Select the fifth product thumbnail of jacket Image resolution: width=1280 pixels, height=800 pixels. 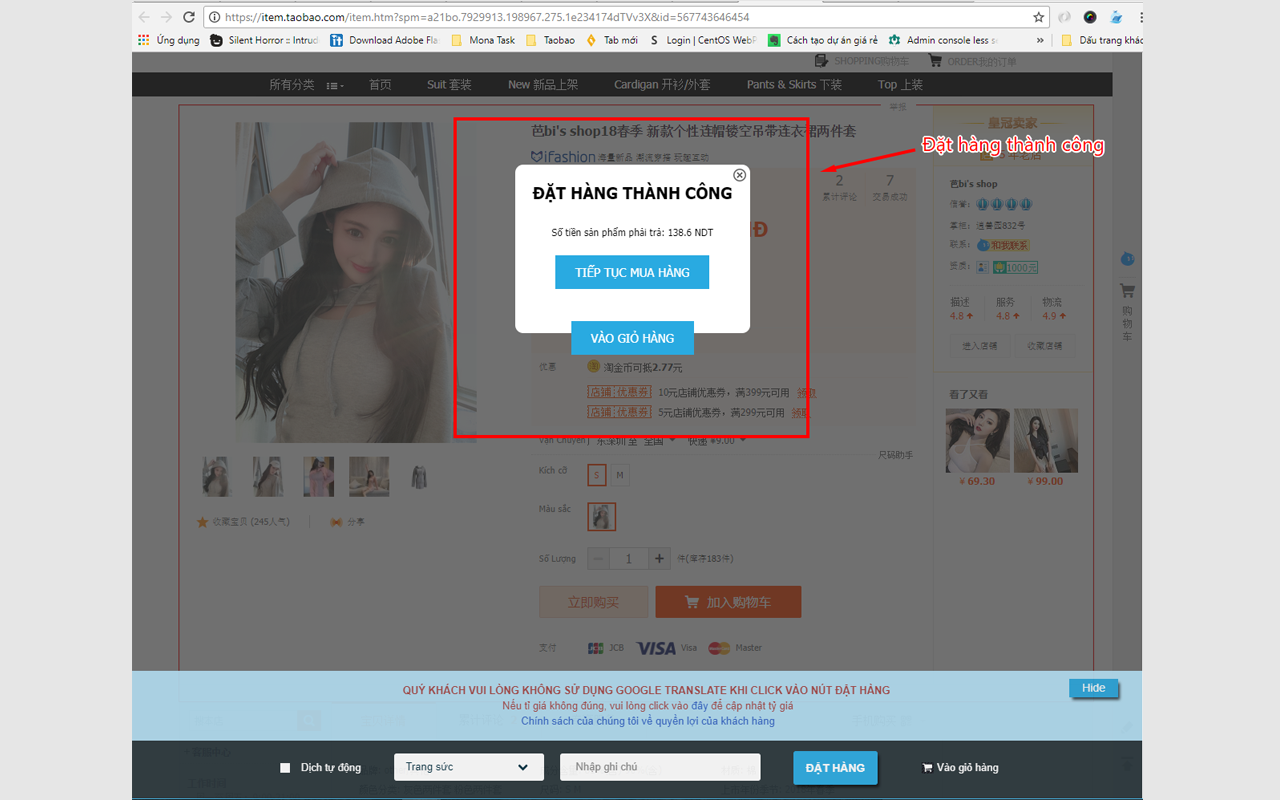419,477
